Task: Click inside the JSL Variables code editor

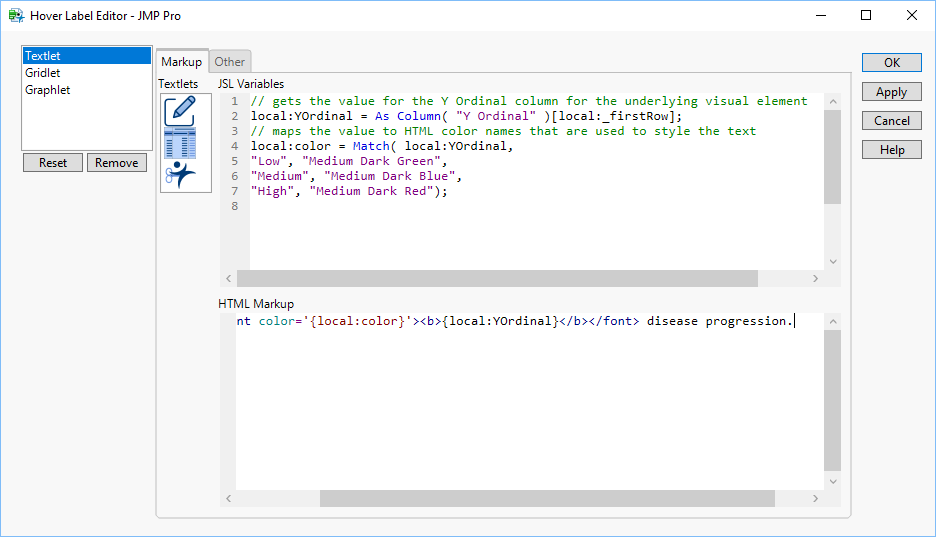Action: (x=530, y=230)
